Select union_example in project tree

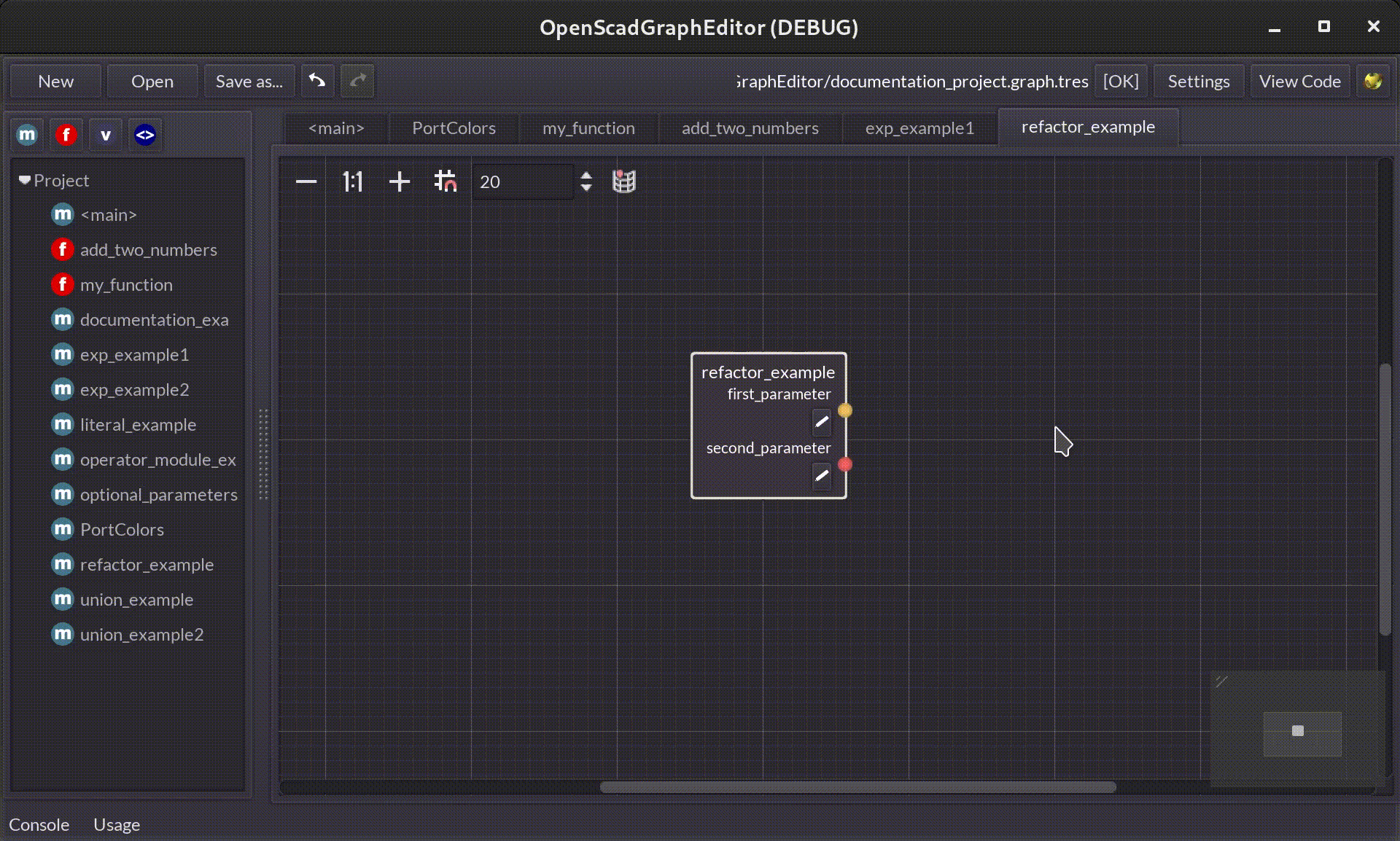click(136, 599)
